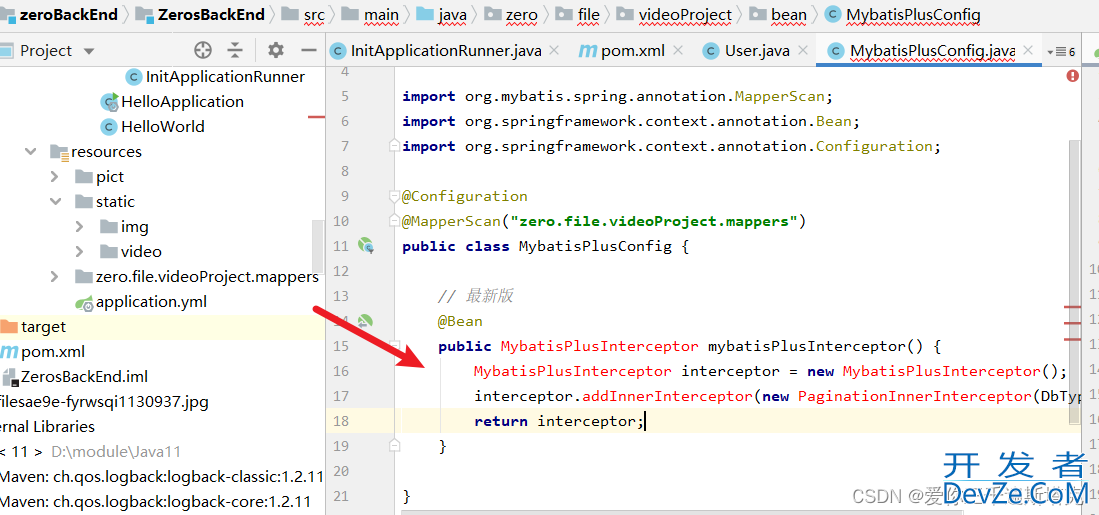This screenshot has height=515, width=1099.
Task: Switch to InitApplicationRunner.java tab
Action: click(x=446, y=50)
